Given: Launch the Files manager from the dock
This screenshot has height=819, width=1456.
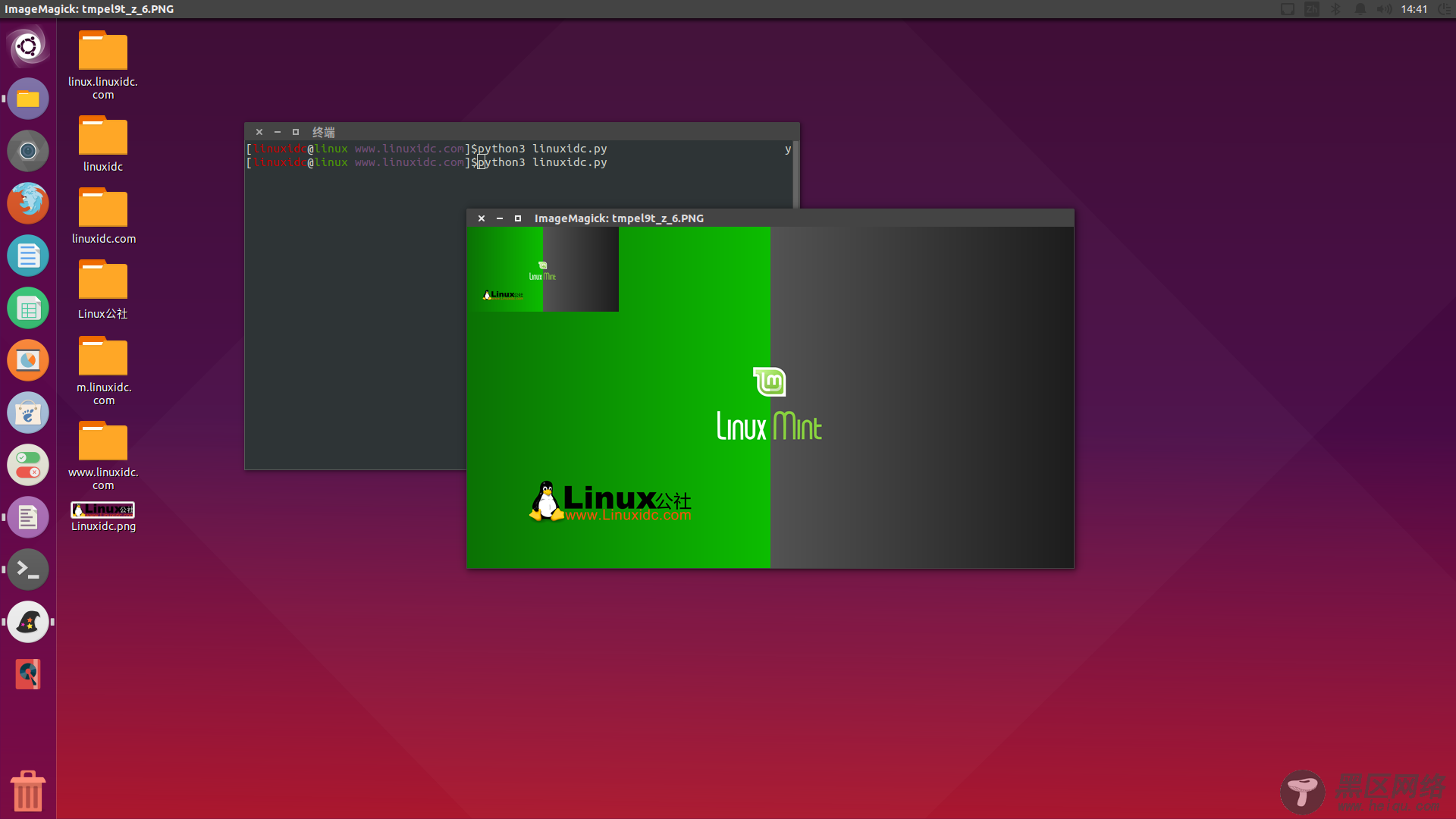Looking at the screenshot, I should [28, 99].
